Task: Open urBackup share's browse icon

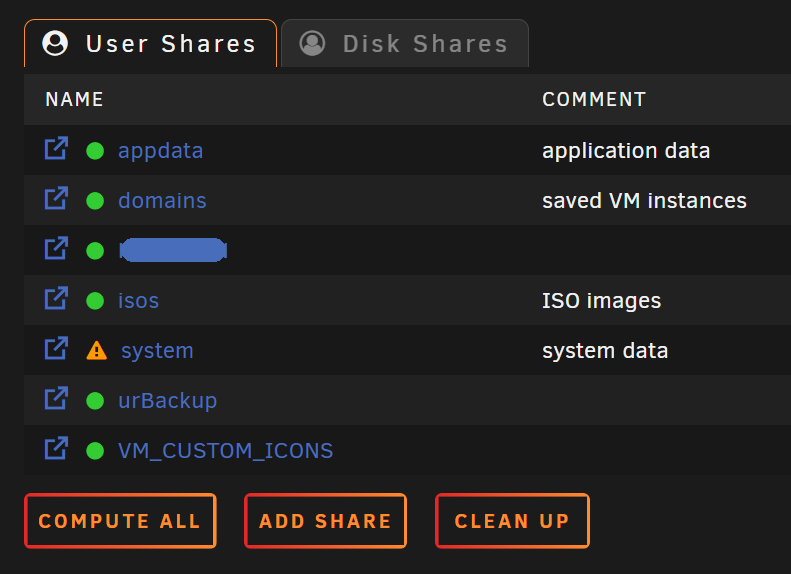Action: tap(56, 398)
